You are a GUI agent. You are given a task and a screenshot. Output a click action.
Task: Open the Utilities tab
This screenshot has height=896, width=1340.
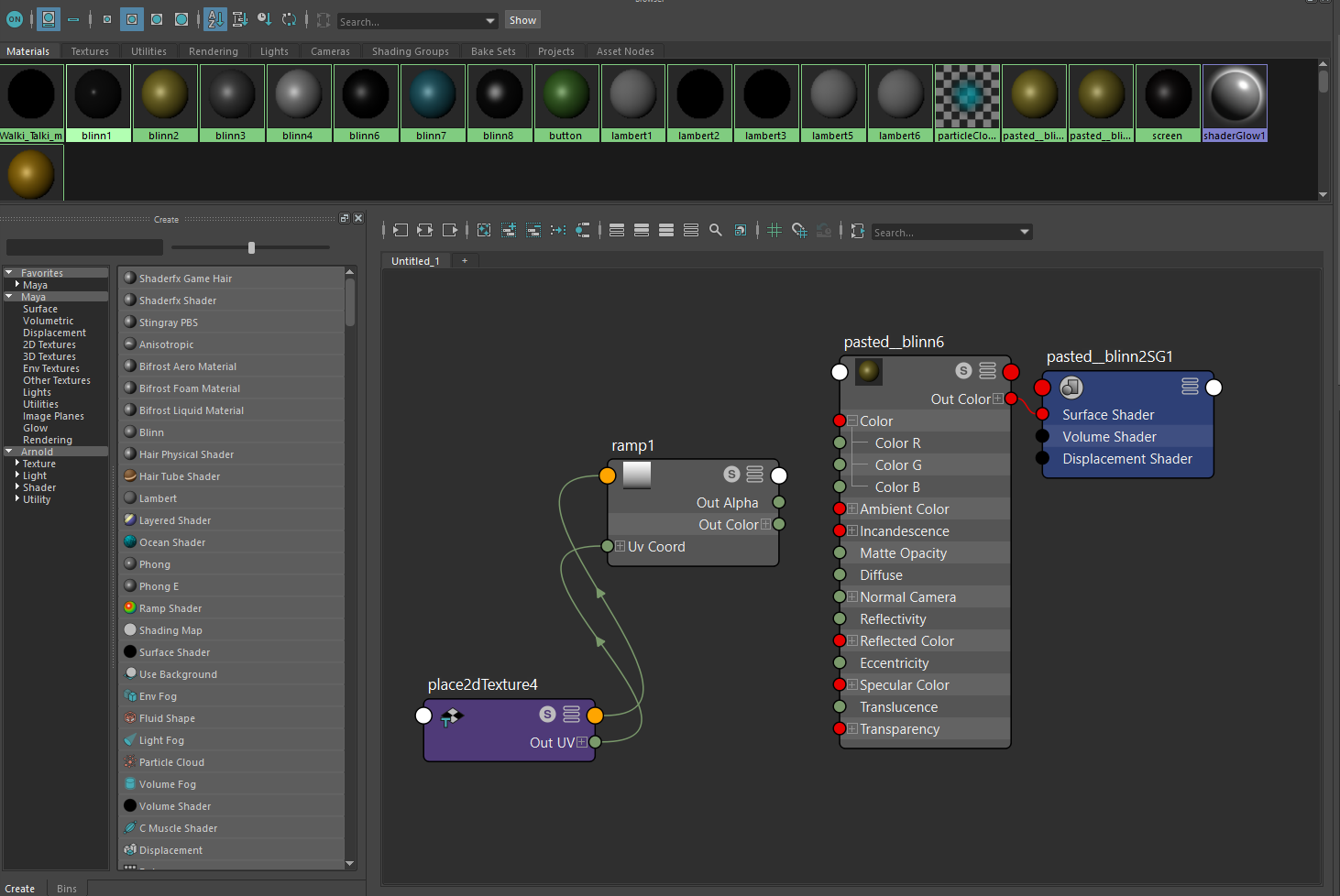click(148, 51)
